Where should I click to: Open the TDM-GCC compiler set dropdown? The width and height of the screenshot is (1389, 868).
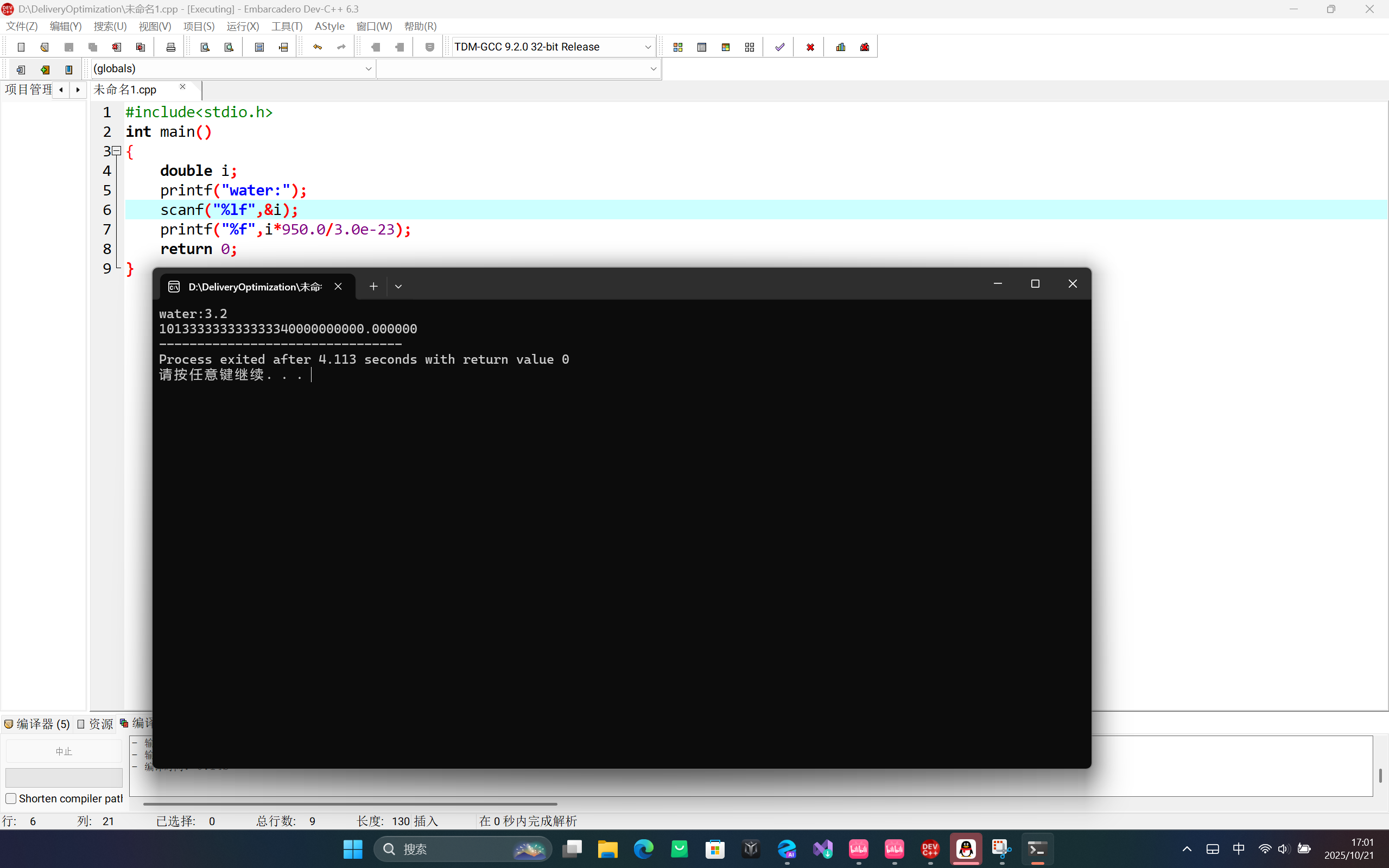[648, 47]
